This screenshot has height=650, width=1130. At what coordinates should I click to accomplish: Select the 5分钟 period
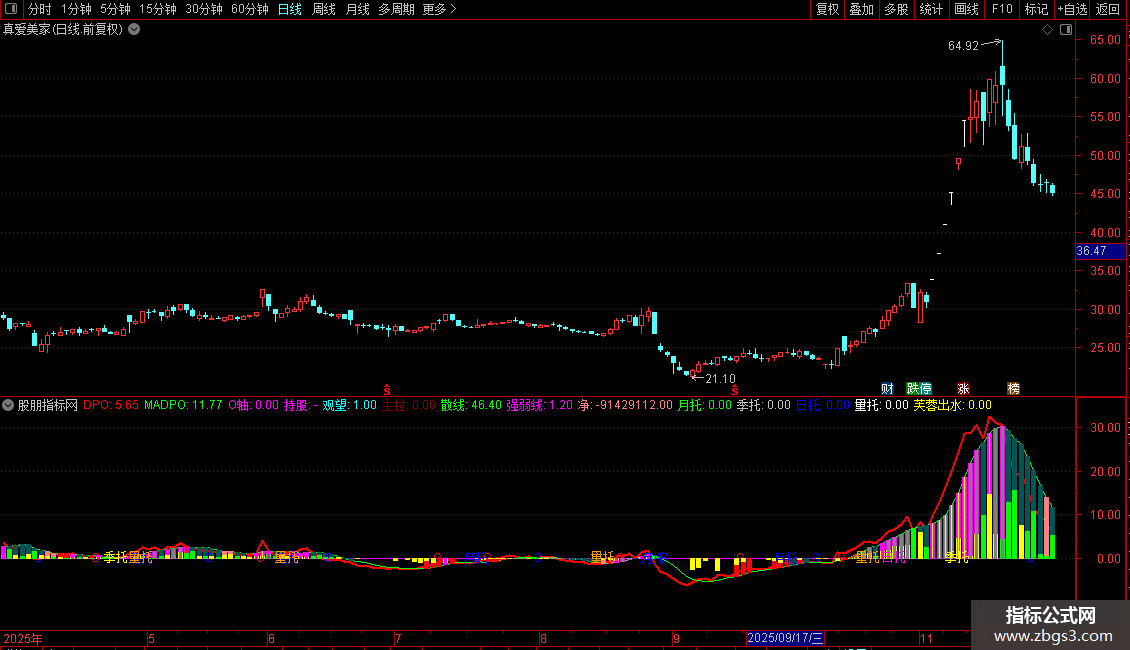click(115, 9)
